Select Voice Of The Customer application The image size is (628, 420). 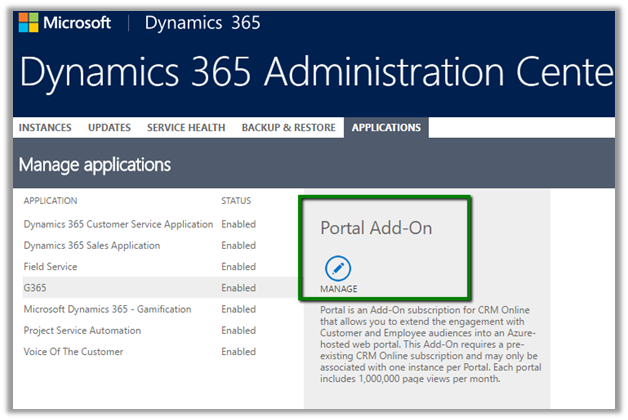pyautogui.click(x=76, y=352)
